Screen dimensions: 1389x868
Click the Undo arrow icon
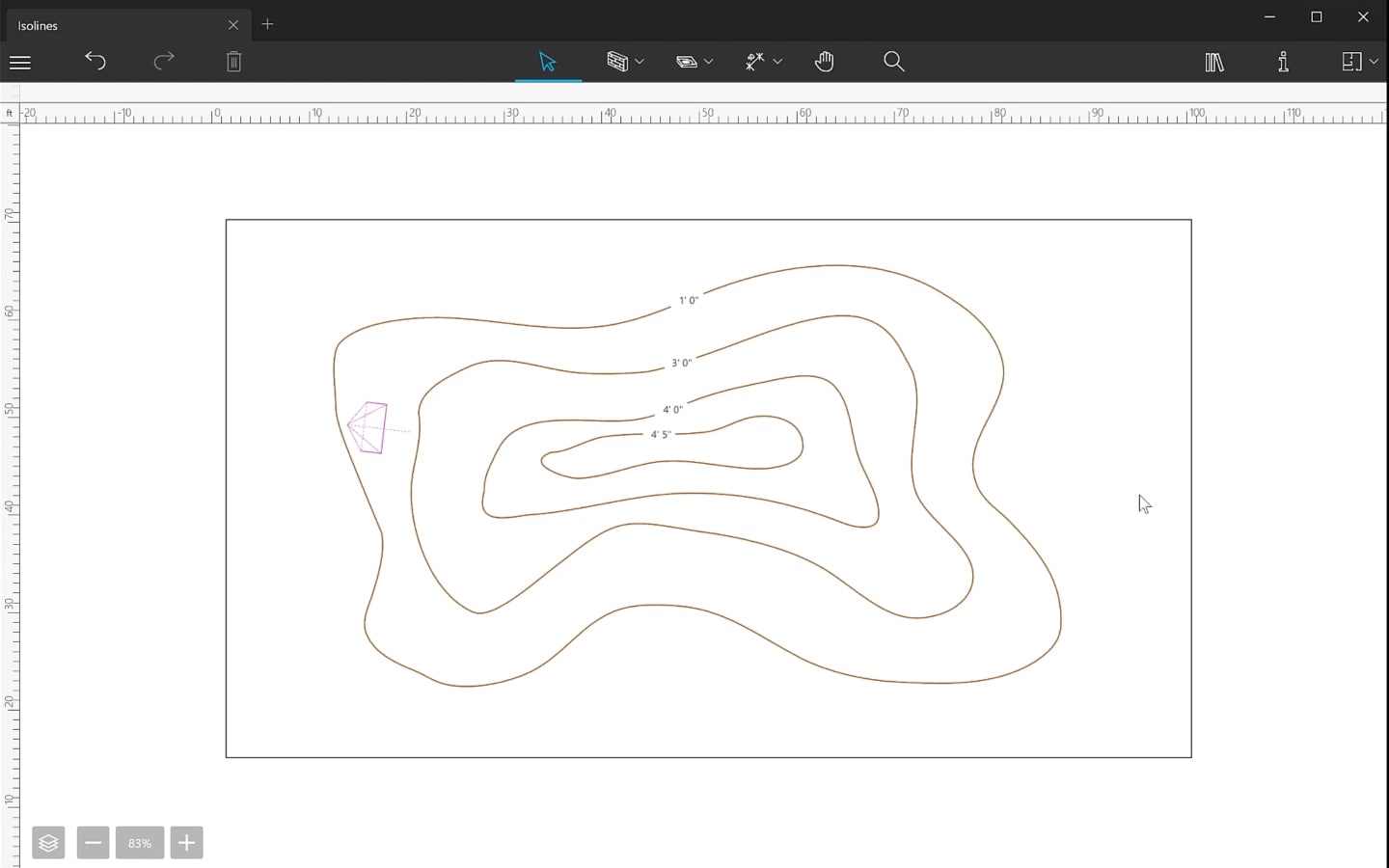coord(95,62)
